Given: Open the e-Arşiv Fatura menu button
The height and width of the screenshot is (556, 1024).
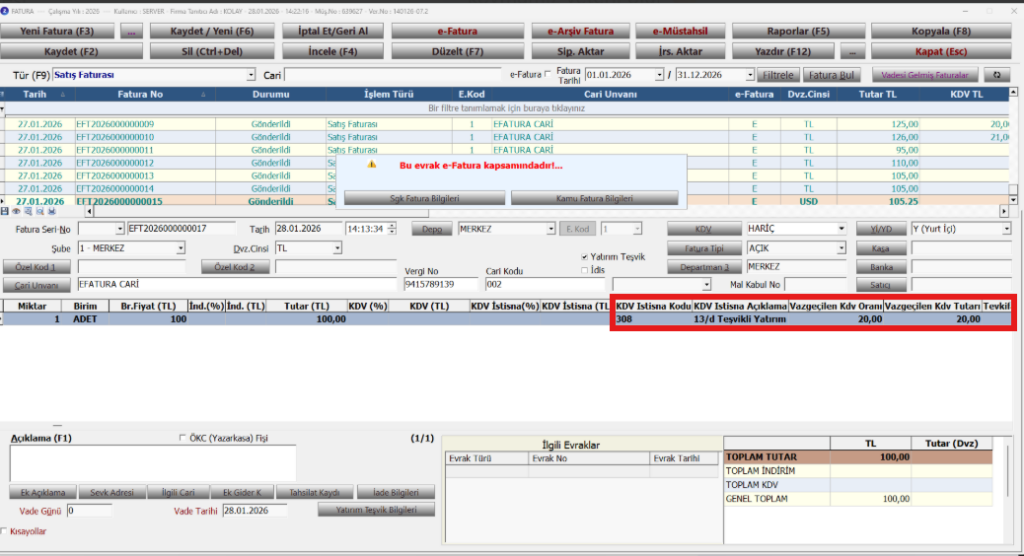Looking at the screenshot, I should click(580, 31).
